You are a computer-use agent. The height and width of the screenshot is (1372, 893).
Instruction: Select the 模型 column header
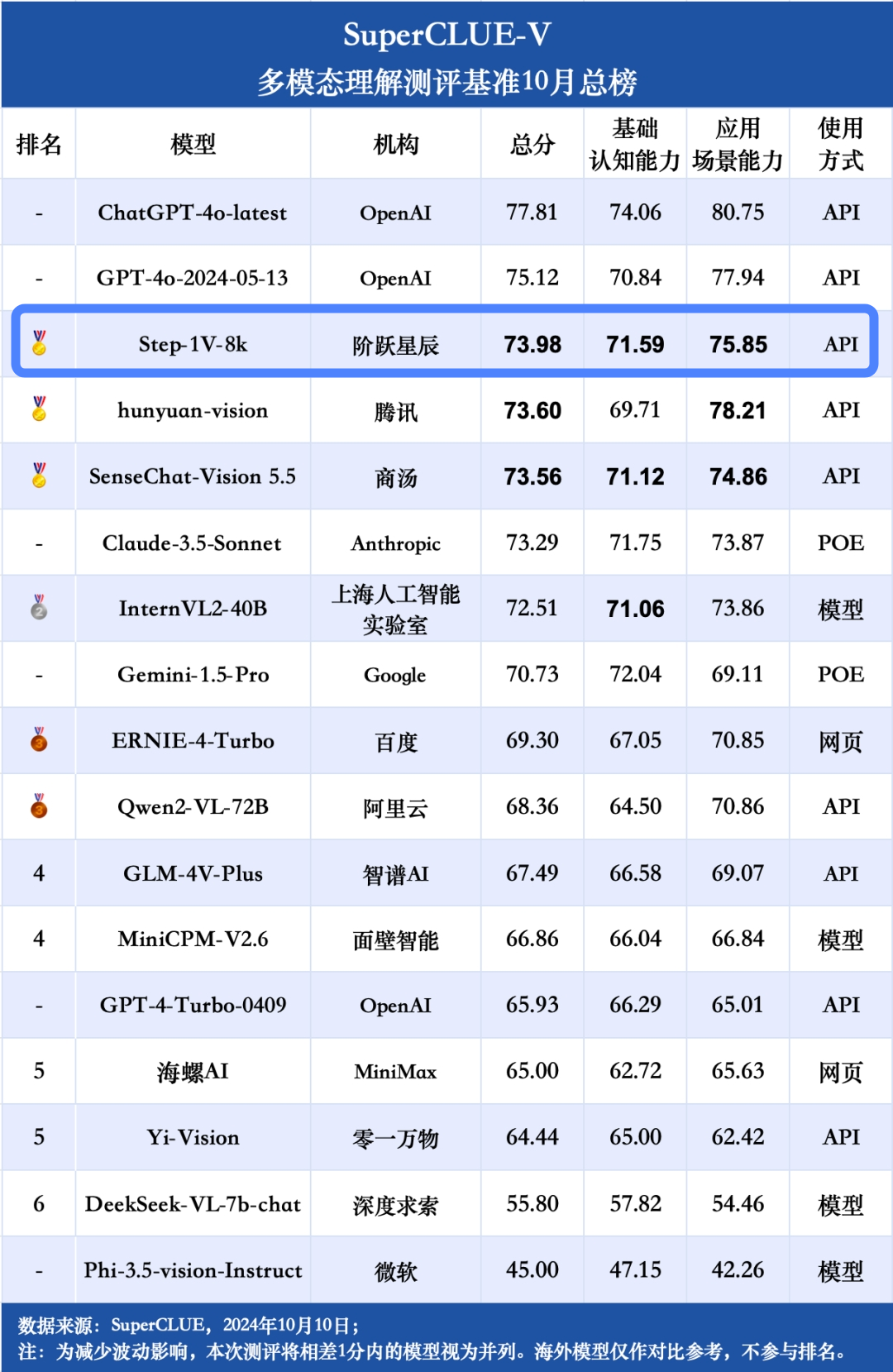tap(193, 145)
